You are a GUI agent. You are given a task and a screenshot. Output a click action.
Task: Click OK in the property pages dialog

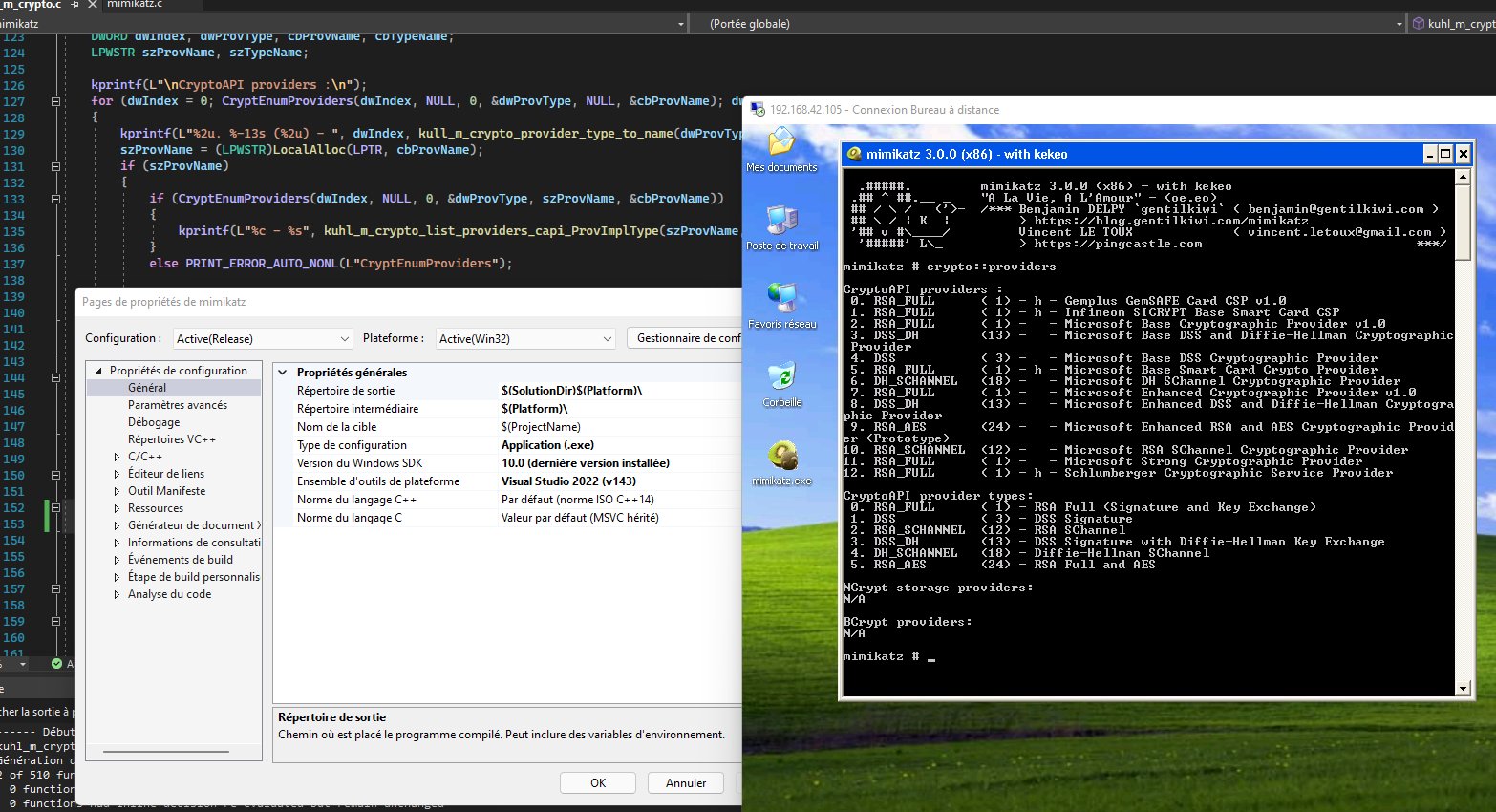(598, 783)
